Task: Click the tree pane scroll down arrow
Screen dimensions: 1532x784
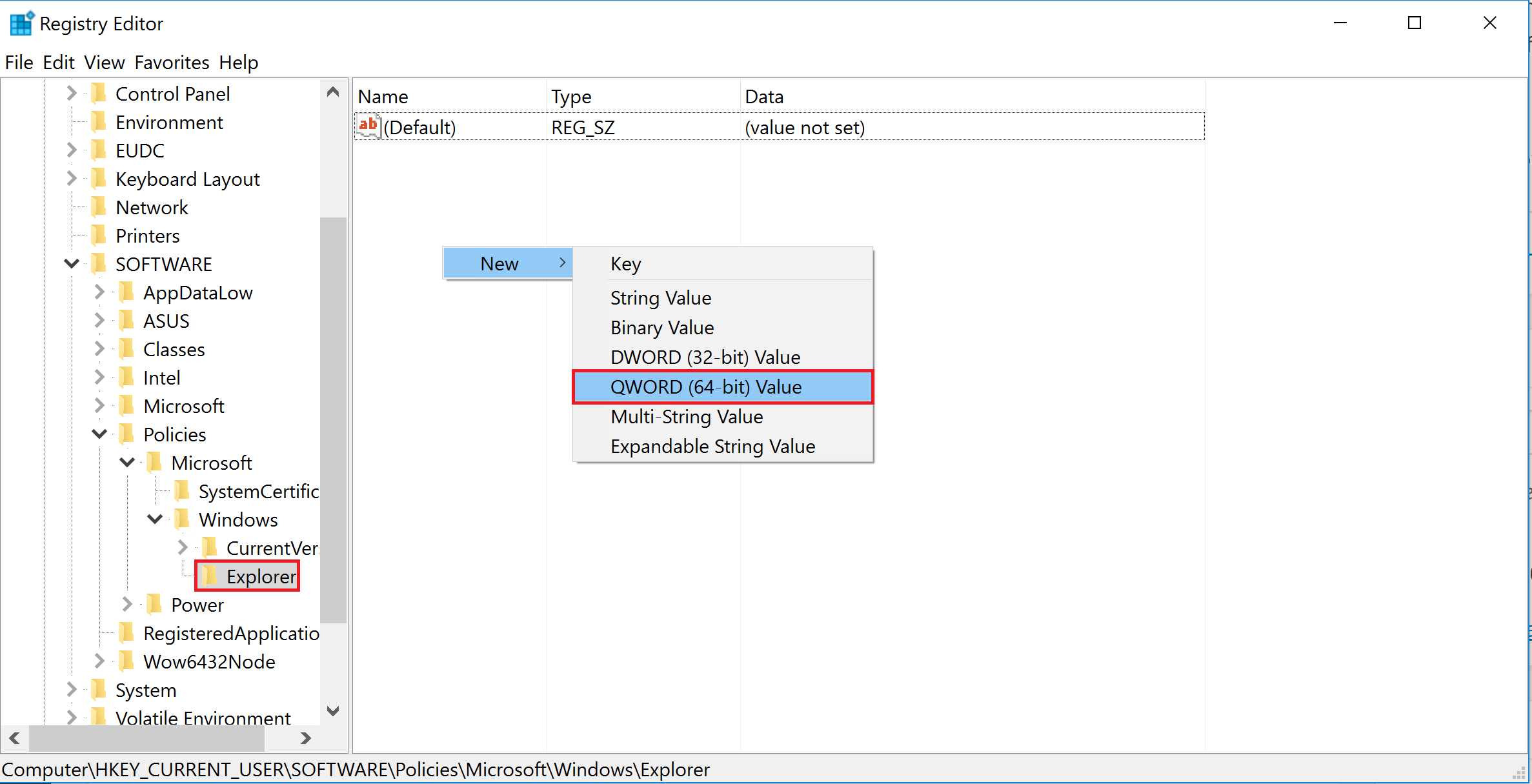Action: pyautogui.click(x=333, y=711)
